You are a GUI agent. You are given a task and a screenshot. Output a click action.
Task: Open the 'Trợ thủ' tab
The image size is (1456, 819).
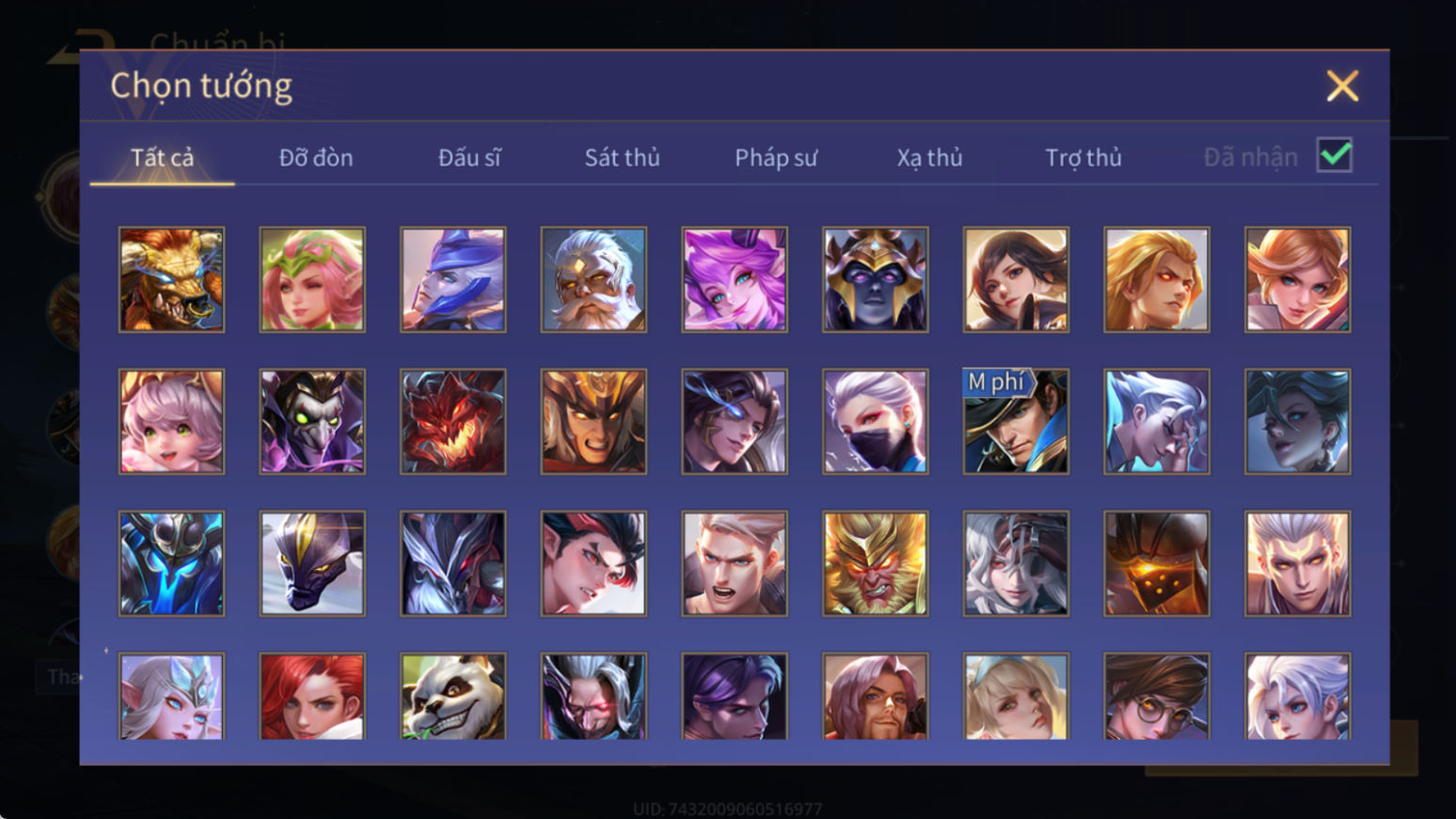(1084, 157)
